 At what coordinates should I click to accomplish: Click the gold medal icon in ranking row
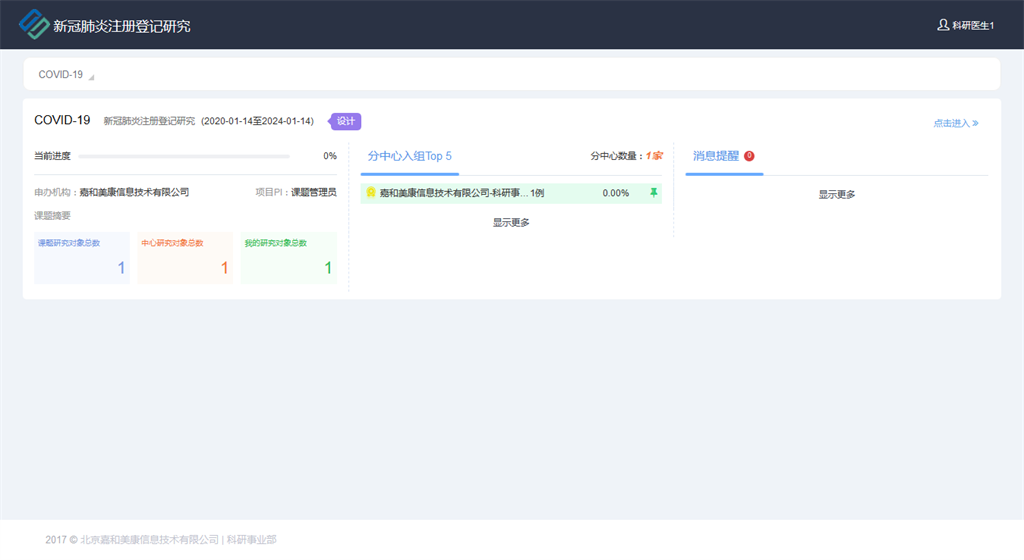[371, 193]
